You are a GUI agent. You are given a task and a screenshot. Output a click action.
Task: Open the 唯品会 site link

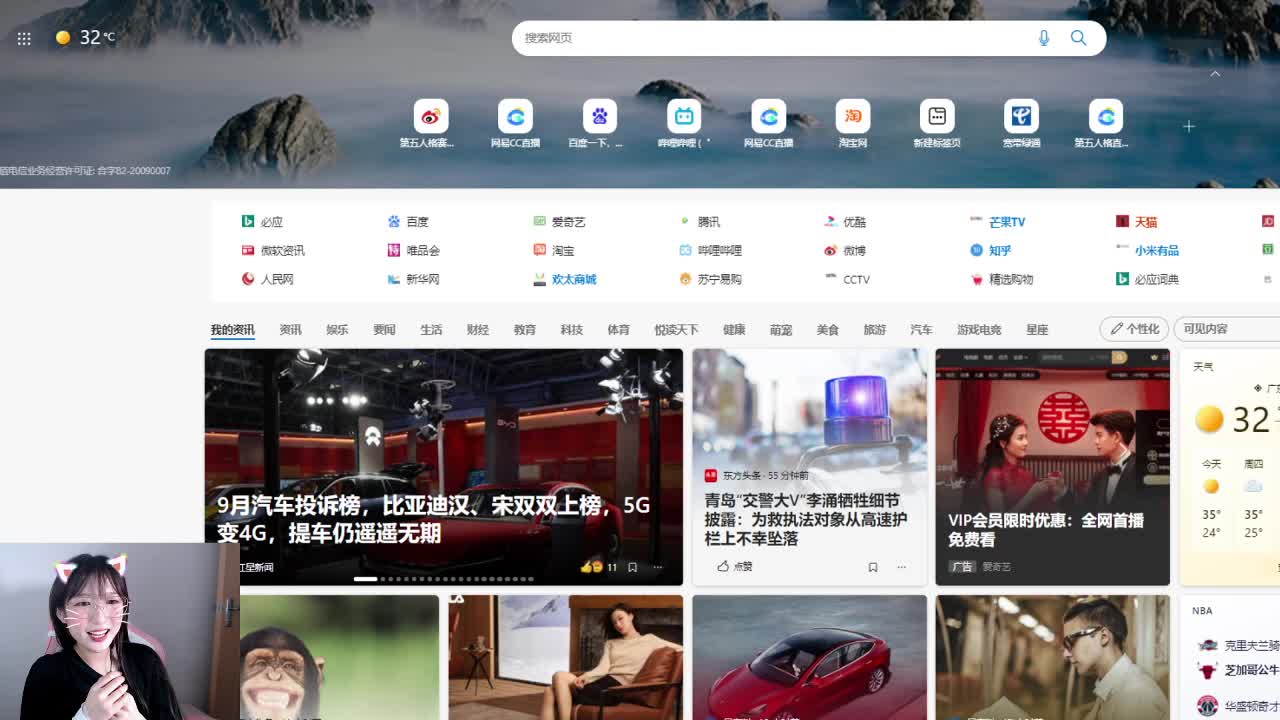click(414, 250)
